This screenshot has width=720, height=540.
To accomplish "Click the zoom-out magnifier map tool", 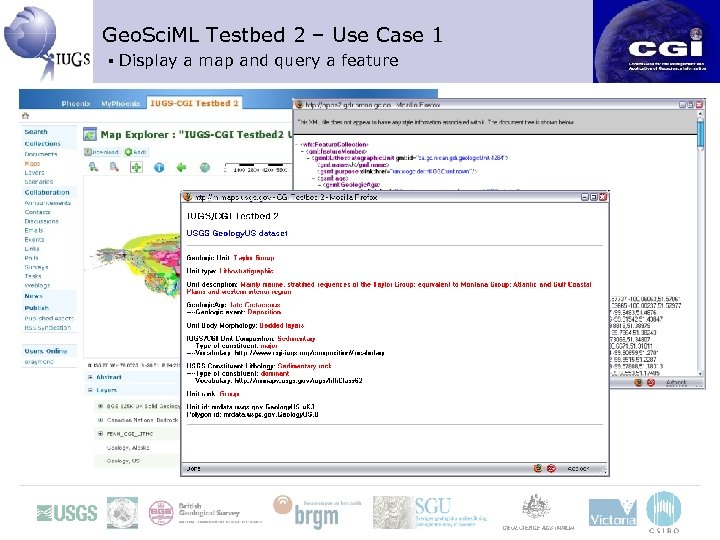I will 114,167.
